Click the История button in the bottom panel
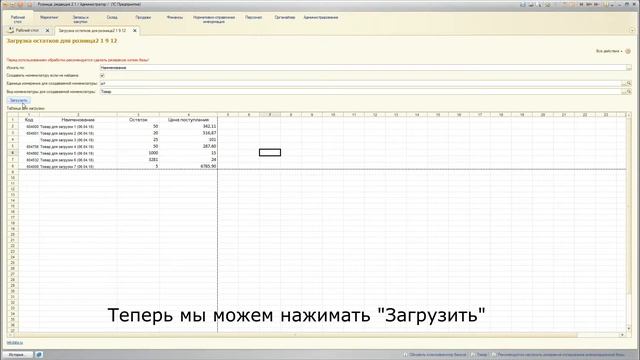 tap(17, 355)
